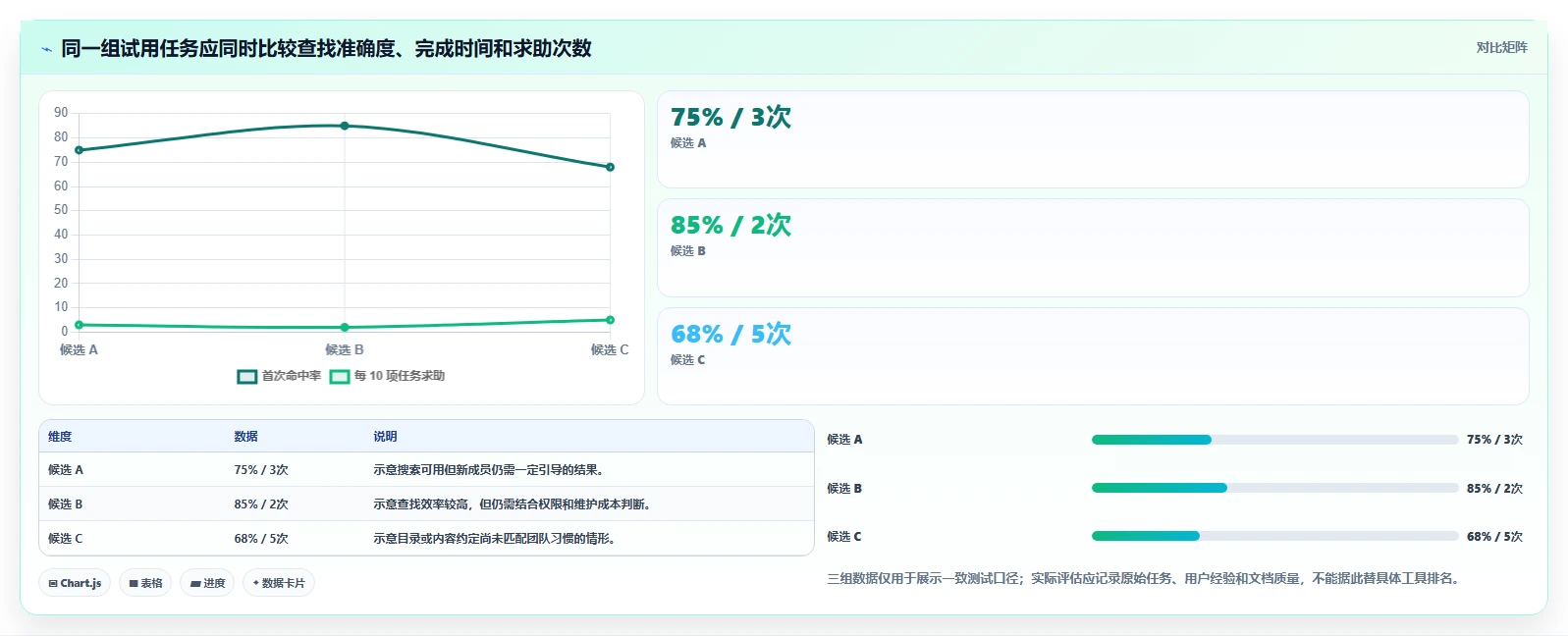Click the 85% / 2次 label beside progress bar
1568x636 pixels.
pos(1494,488)
